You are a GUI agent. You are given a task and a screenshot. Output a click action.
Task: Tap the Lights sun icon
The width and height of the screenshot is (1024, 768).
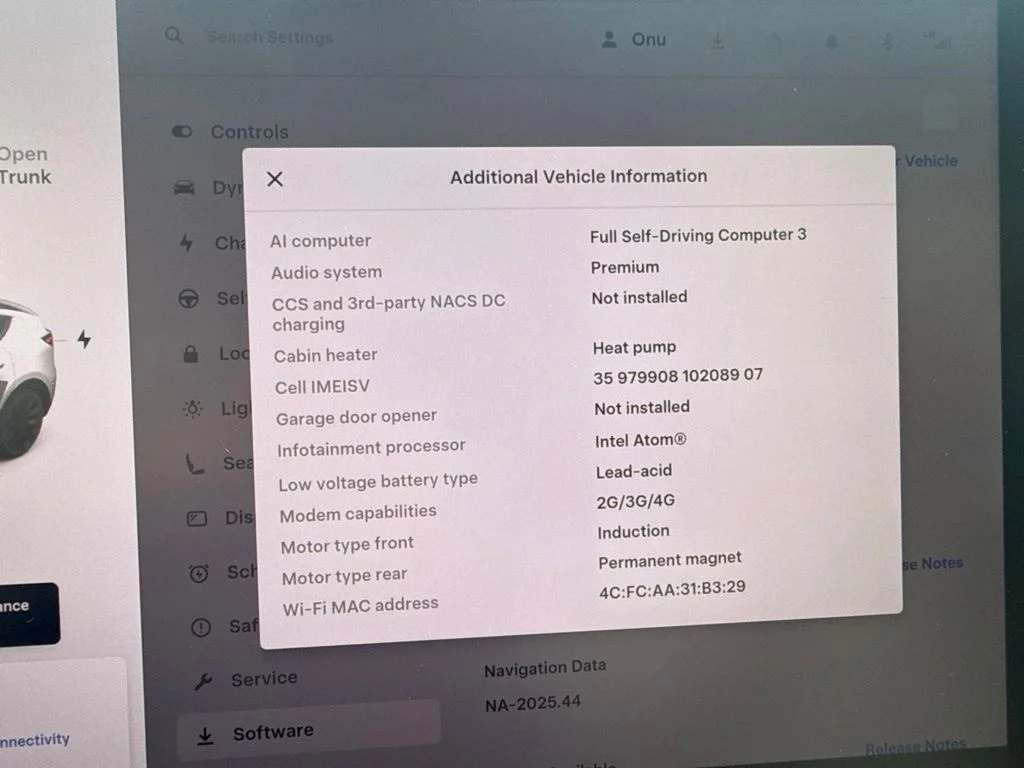tap(193, 409)
